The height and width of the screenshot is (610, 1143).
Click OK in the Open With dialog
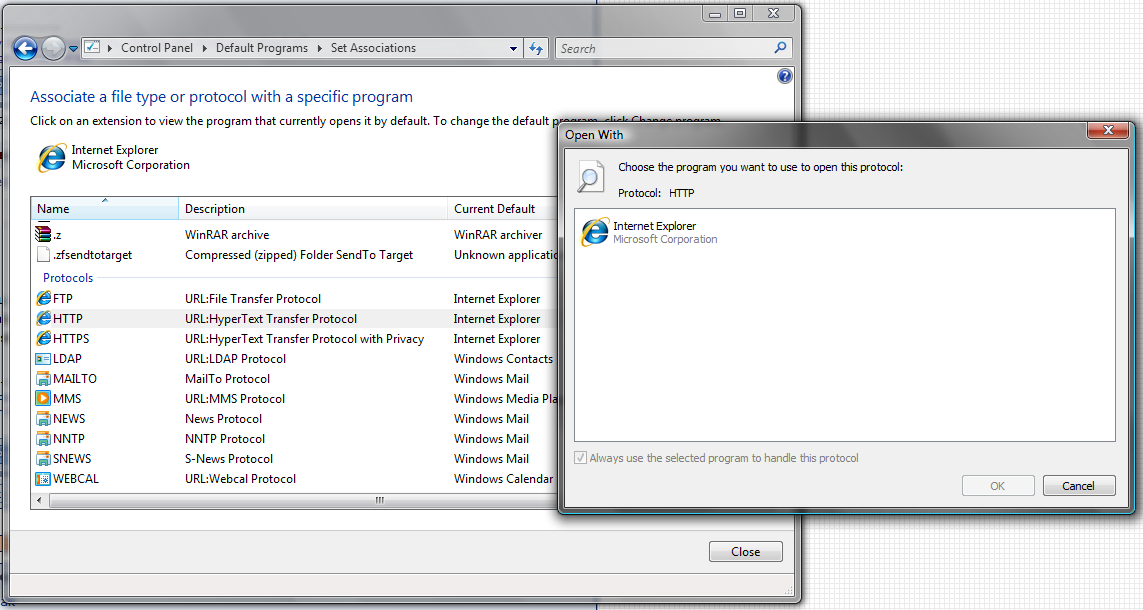click(x=998, y=486)
